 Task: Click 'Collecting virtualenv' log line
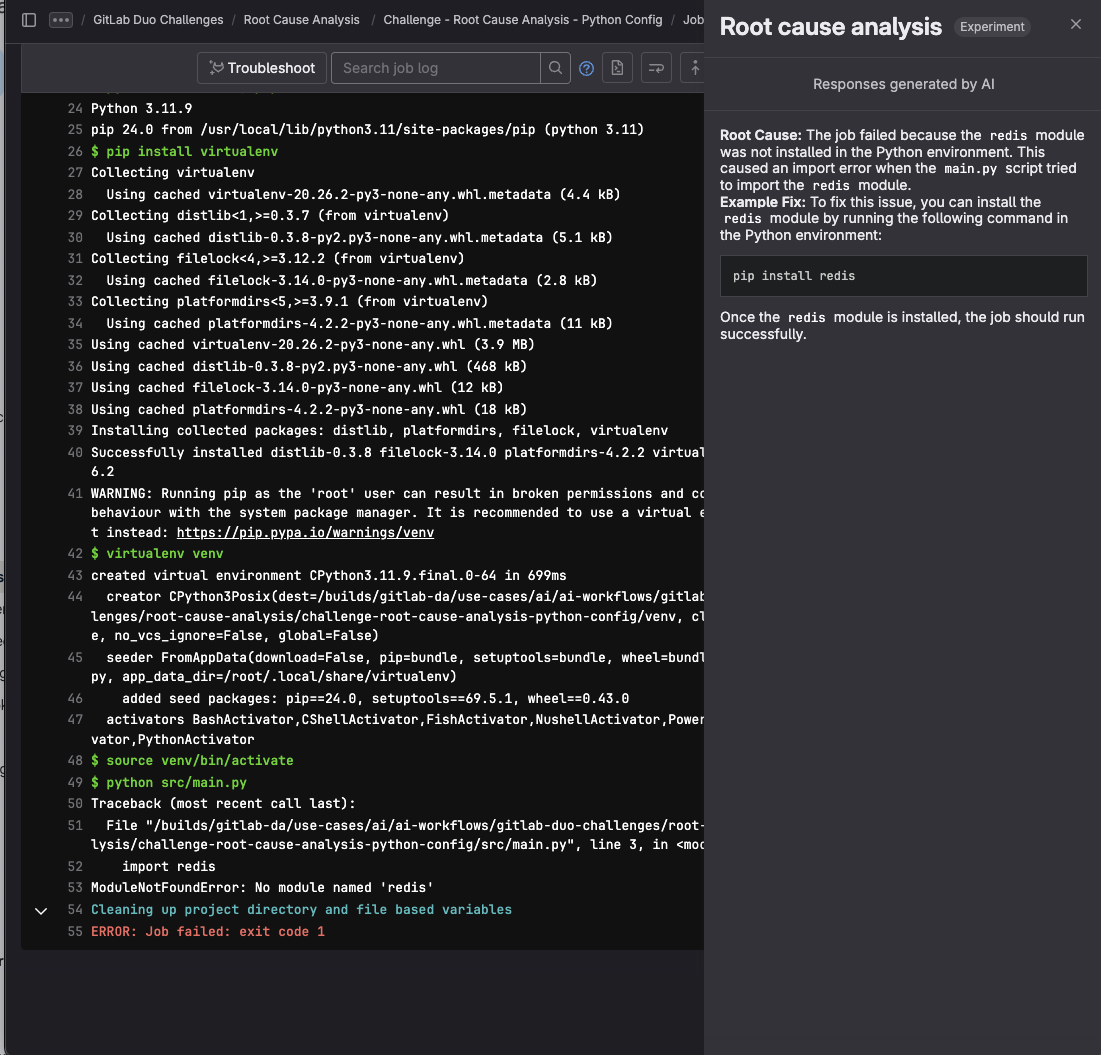click(173, 173)
